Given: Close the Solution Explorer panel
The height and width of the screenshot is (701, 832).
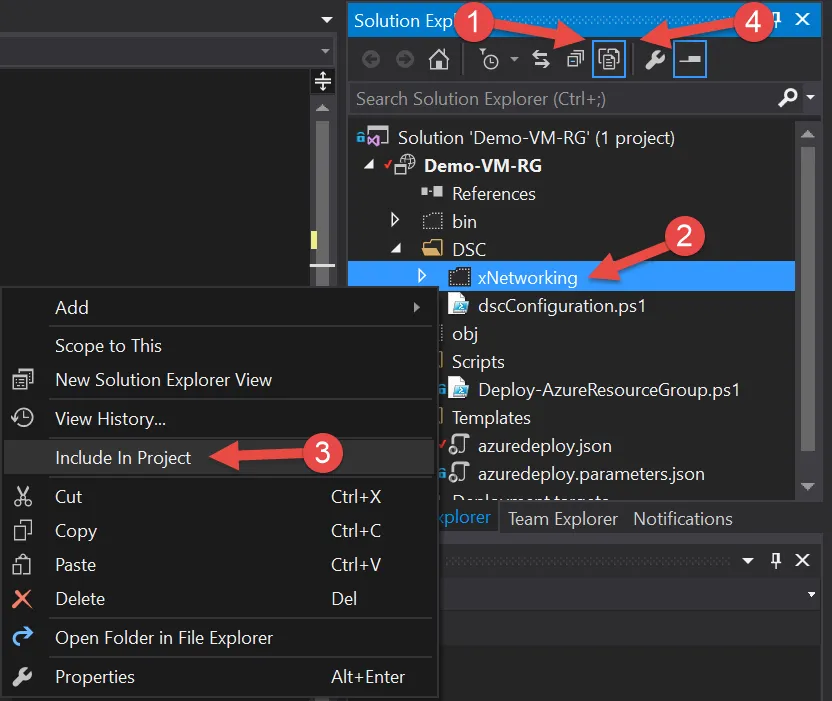Looking at the screenshot, I should pos(802,20).
